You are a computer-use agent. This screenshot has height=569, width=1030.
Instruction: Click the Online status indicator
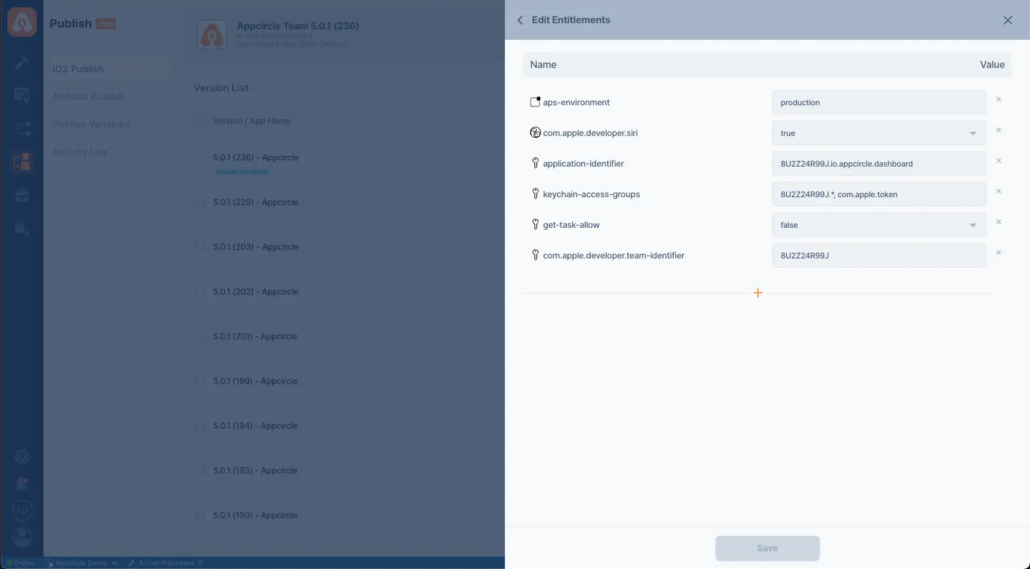[20, 563]
